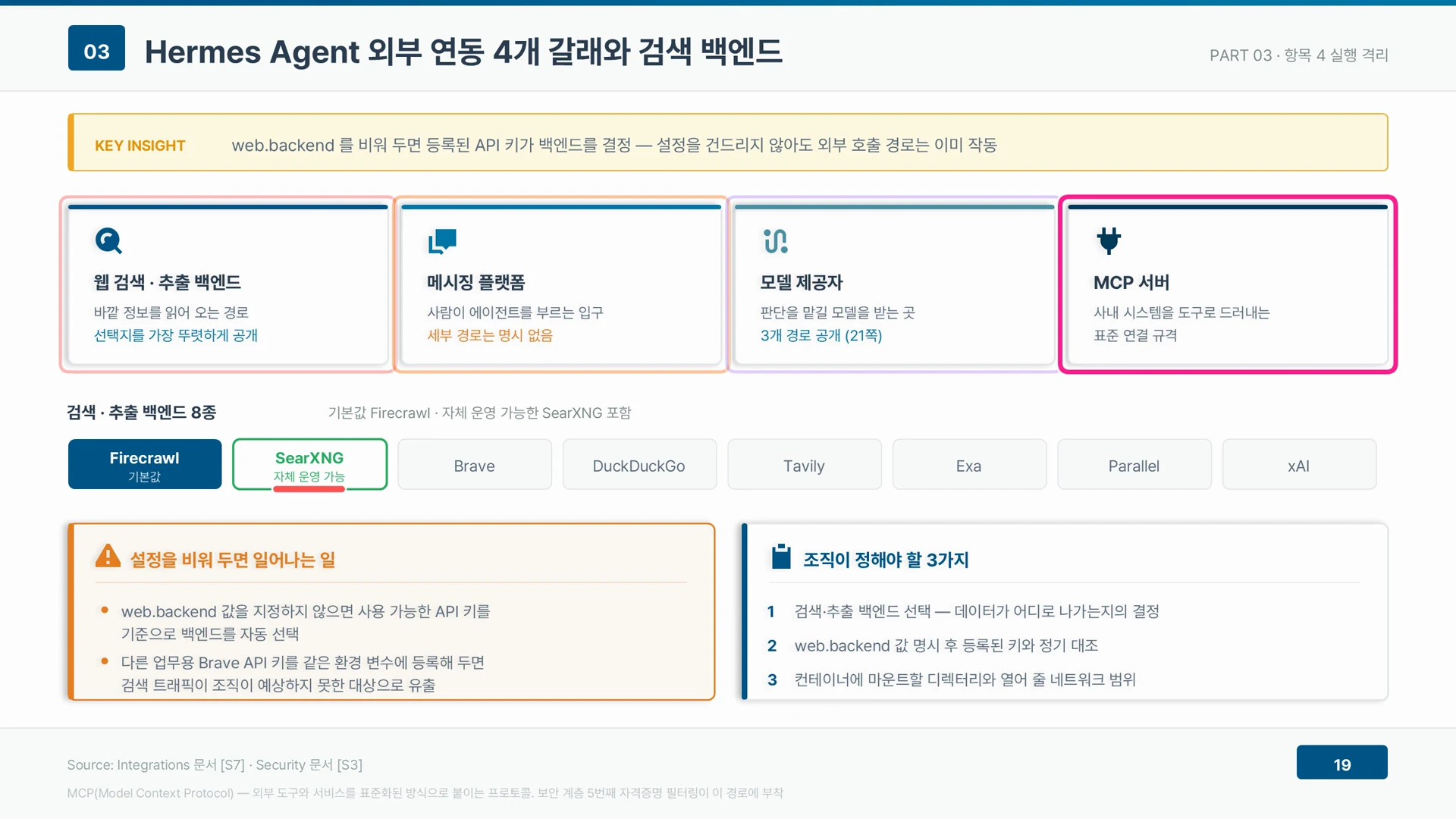Click the blue clipboard icon
The image size is (1456, 819).
[781, 556]
